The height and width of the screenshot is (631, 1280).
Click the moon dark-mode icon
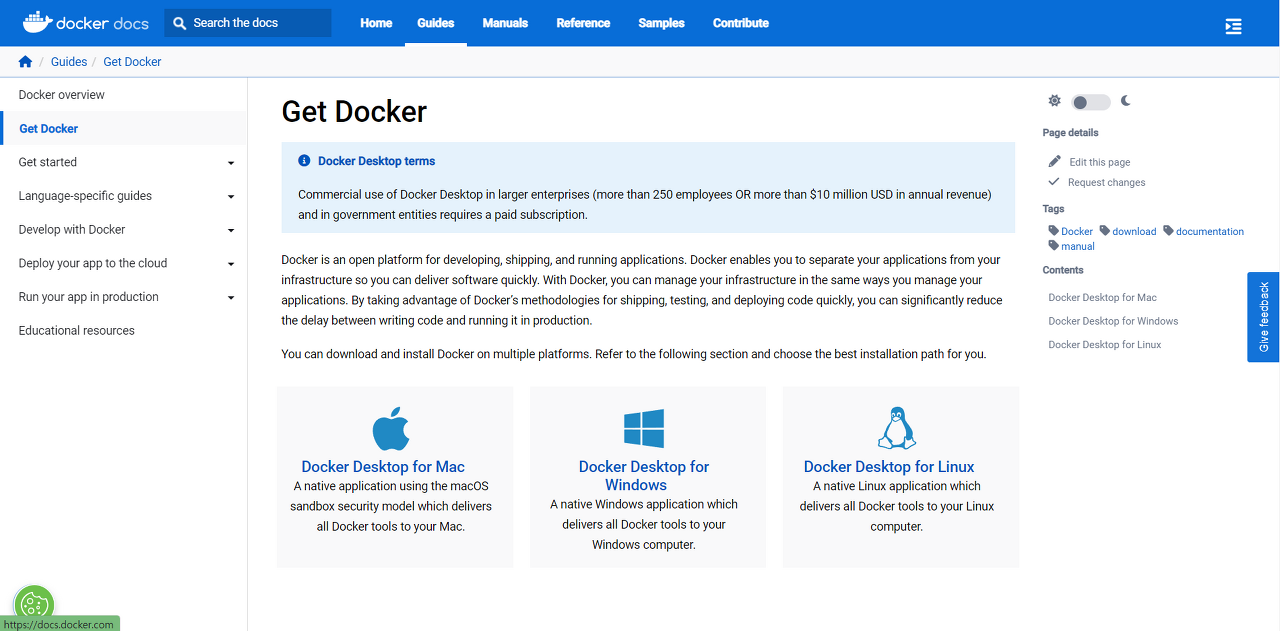click(x=1126, y=101)
